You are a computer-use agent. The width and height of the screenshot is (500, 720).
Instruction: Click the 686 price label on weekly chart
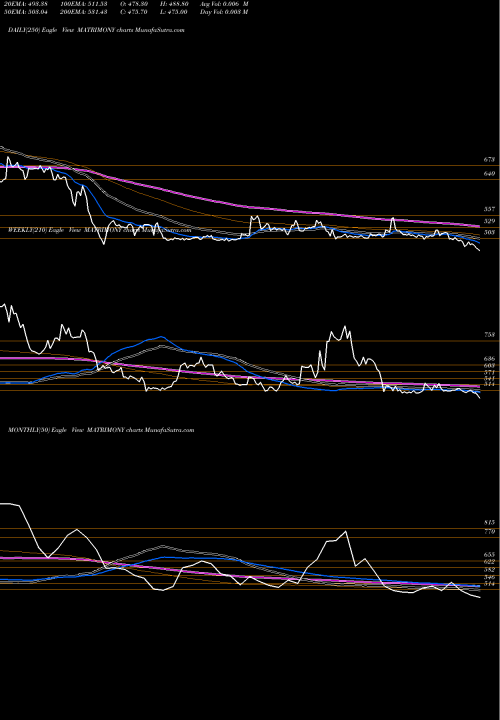489,358
